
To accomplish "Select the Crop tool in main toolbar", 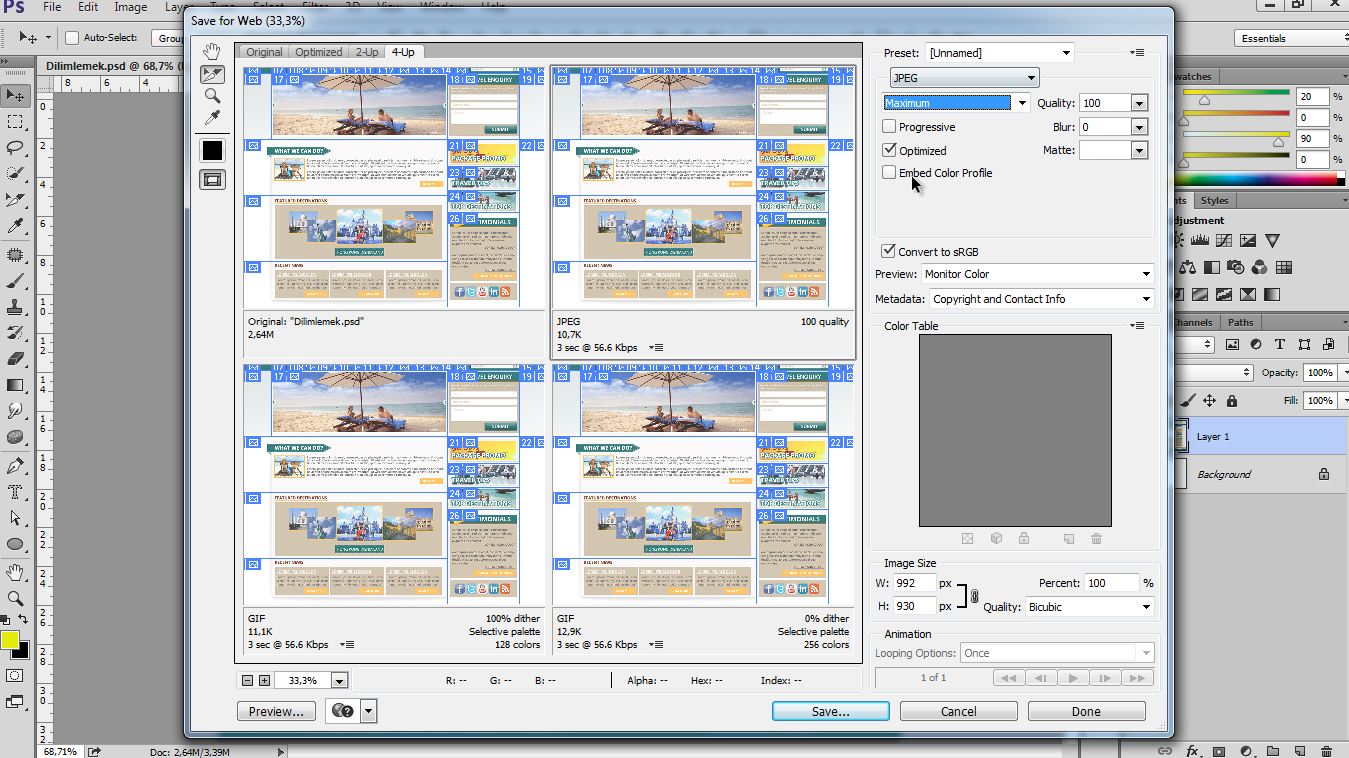I will (x=15, y=200).
